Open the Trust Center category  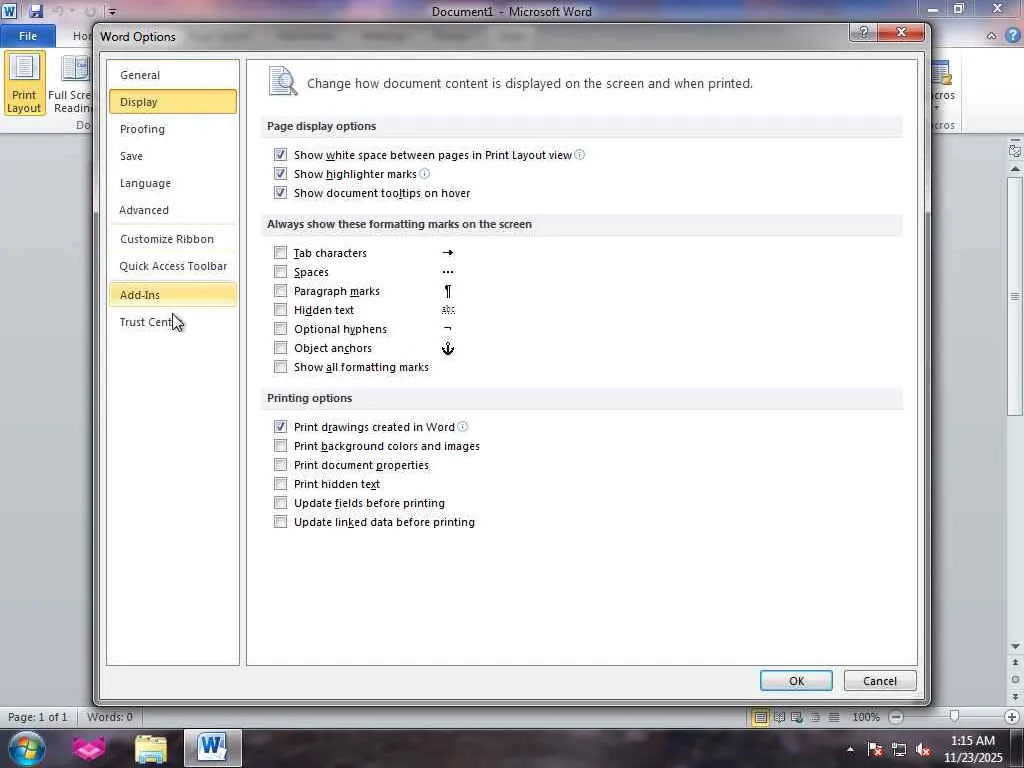coord(172,322)
